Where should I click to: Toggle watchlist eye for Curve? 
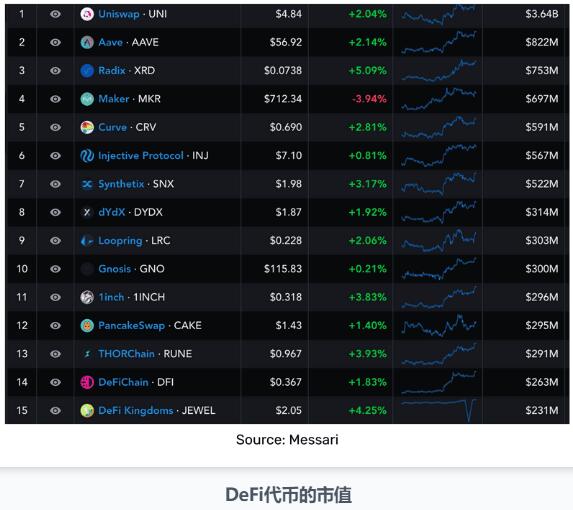click(x=55, y=127)
